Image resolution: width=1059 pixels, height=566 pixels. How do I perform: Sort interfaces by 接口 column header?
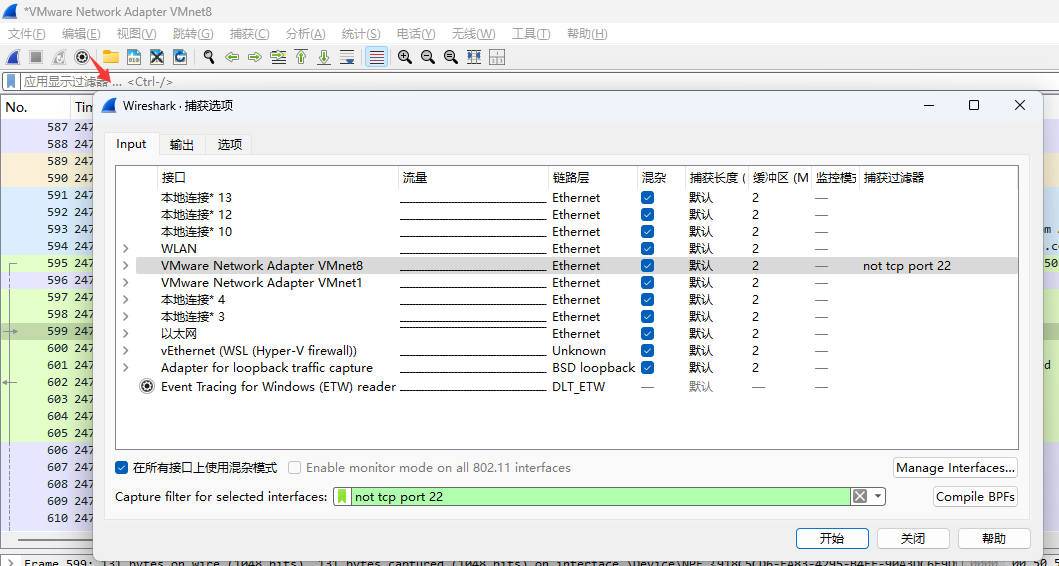[x=278, y=178]
